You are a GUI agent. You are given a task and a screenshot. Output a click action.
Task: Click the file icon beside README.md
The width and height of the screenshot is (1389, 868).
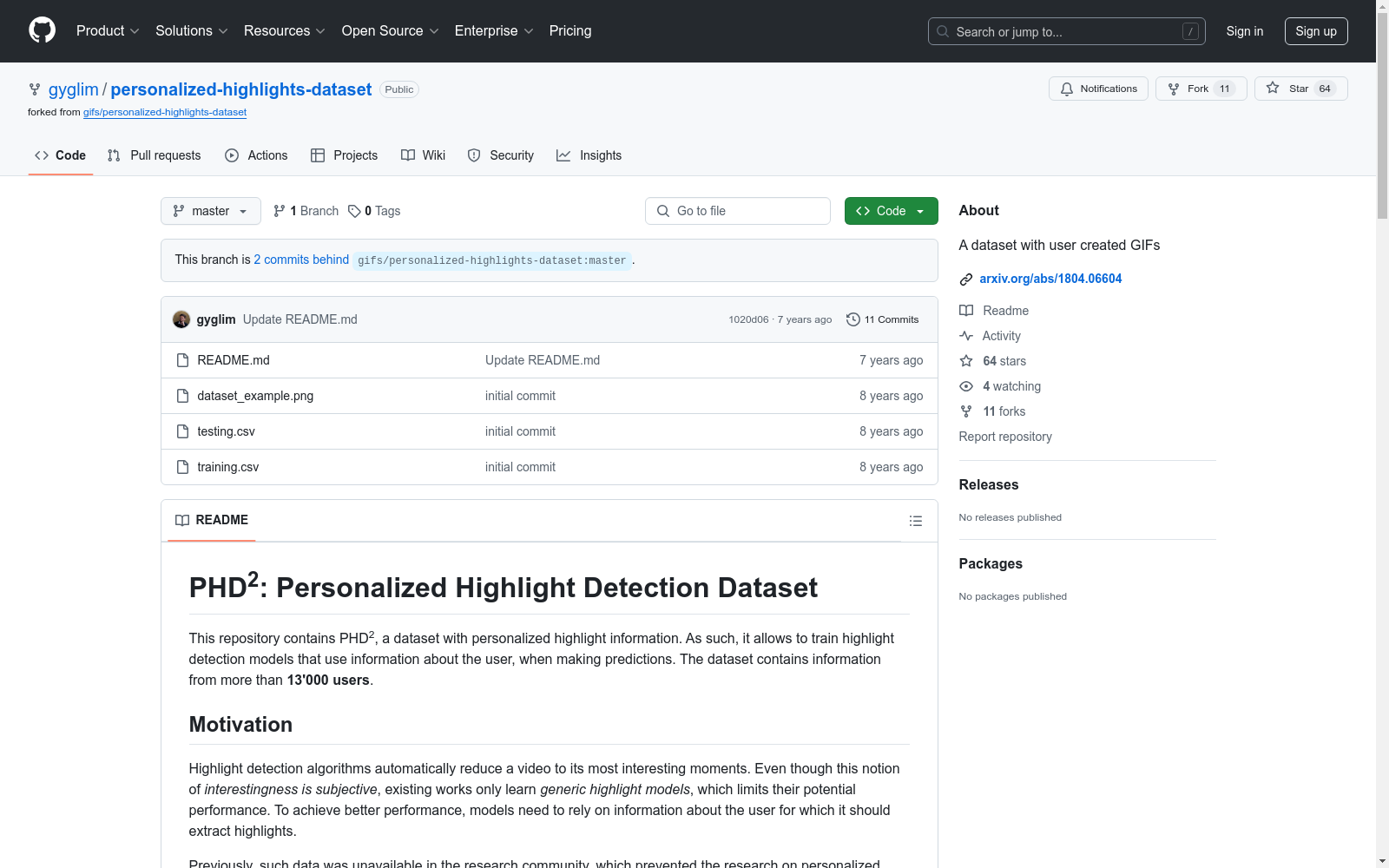[x=182, y=360]
